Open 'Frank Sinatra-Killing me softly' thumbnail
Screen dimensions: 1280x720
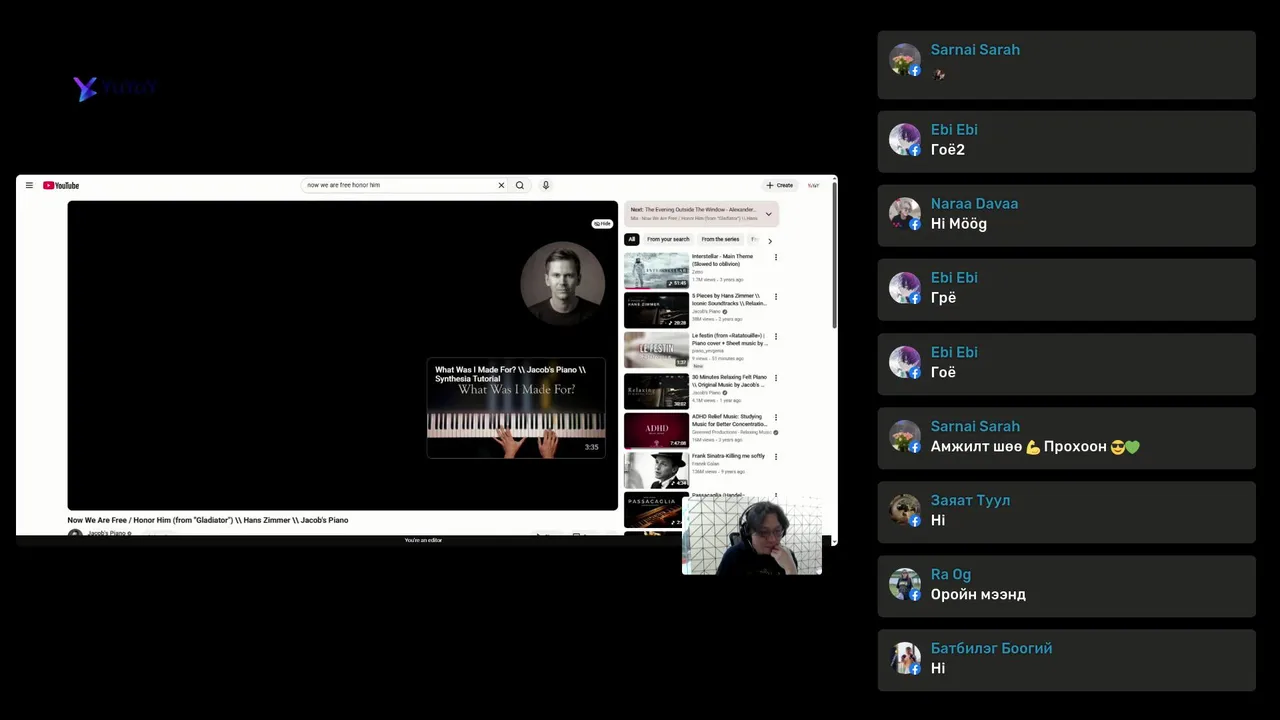[656, 470]
